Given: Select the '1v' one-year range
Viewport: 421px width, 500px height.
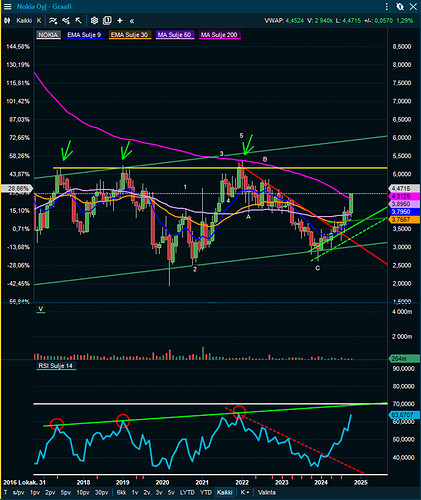Looking at the screenshot, I should pos(135,492).
